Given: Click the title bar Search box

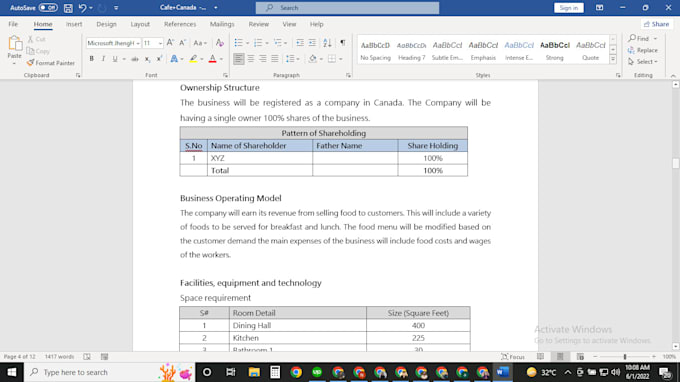Looking at the screenshot, I should coord(347,8).
